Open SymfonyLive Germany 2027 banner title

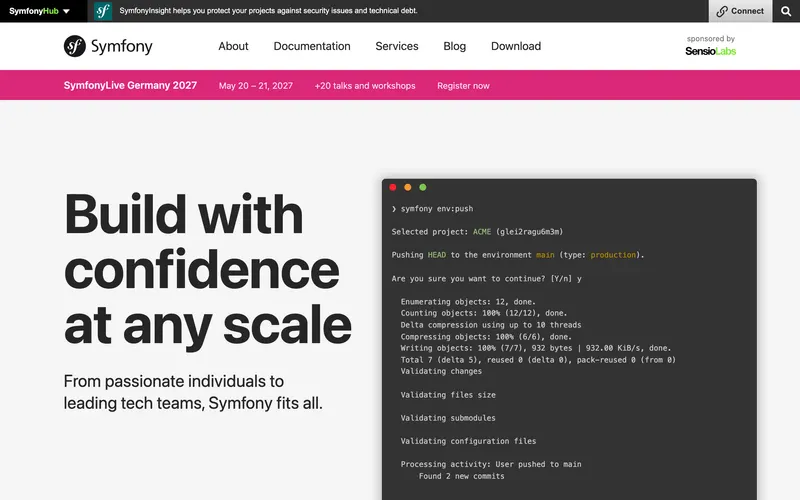click(x=130, y=85)
